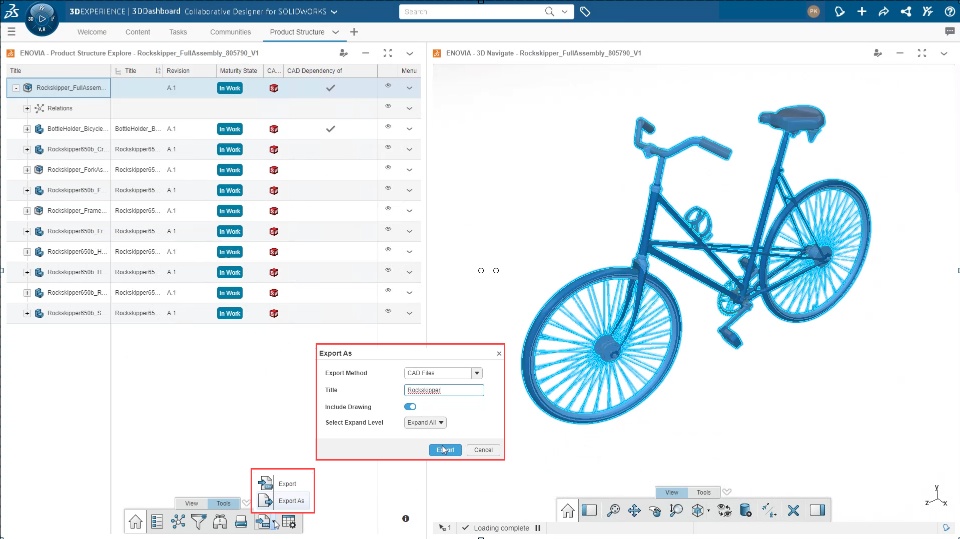Toggle visibility eye for BottleHolder_Bicycle row
This screenshot has height=539, width=960.
click(x=388, y=127)
